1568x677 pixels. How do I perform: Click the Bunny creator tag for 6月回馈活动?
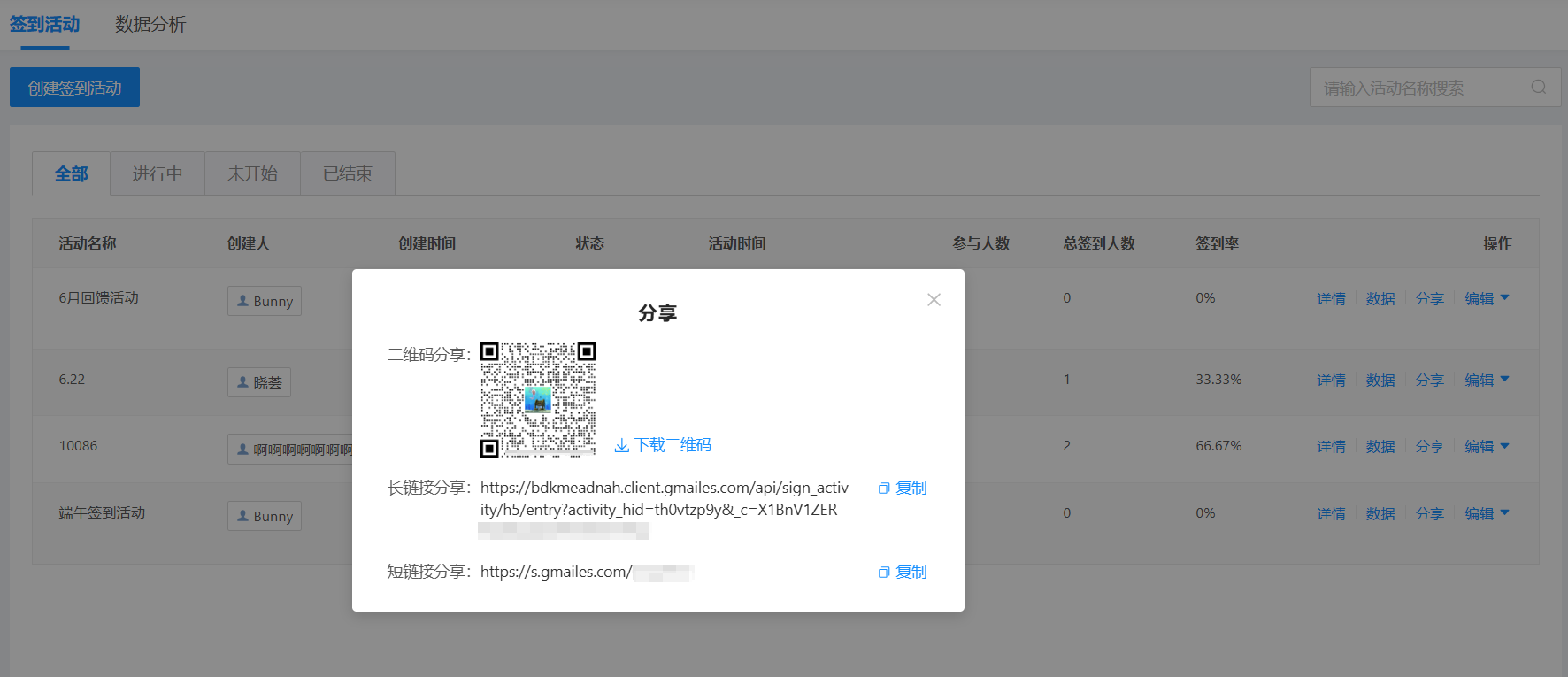point(265,301)
